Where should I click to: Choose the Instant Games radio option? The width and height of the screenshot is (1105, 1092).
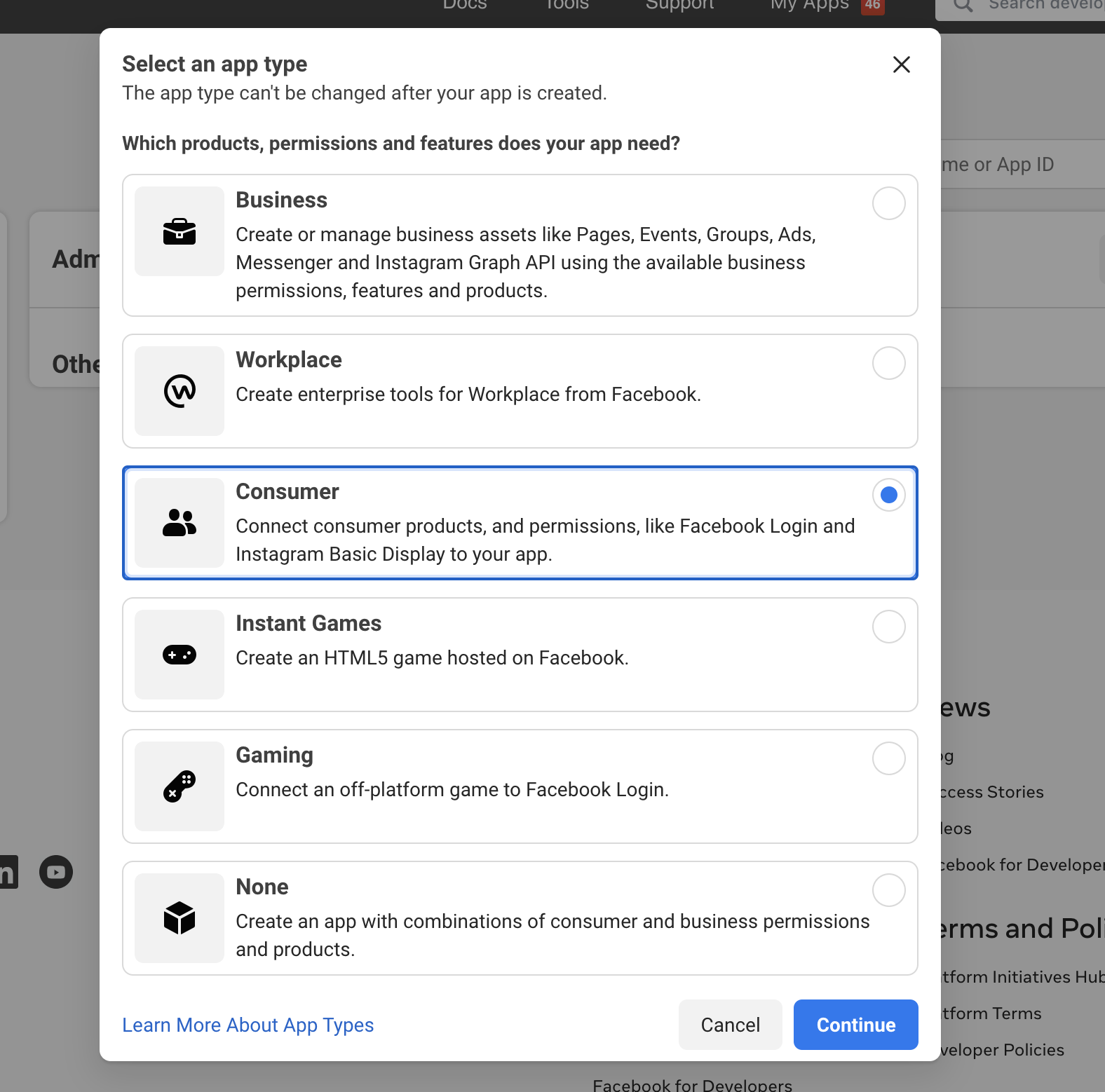[x=888, y=627]
